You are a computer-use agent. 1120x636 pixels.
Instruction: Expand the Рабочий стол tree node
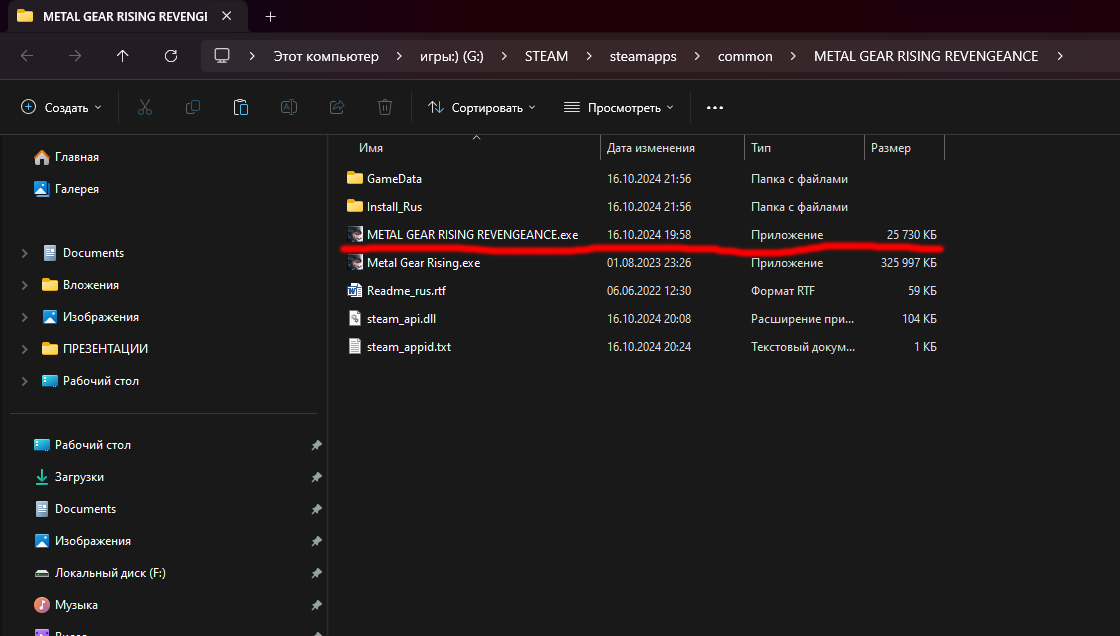click(x=24, y=381)
